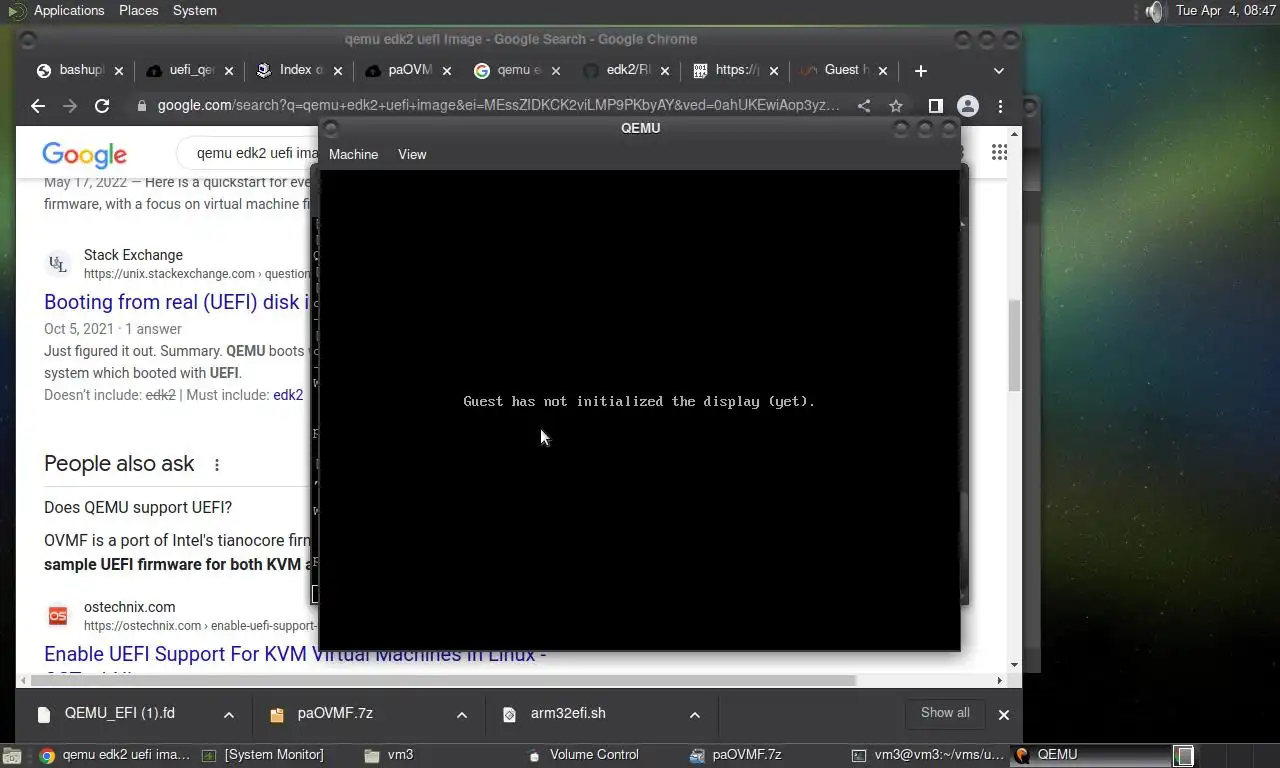Image resolution: width=1280 pixels, height=768 pixels.
Task: Close the Chrome downloads bar
Action: tap(1004, 714)
